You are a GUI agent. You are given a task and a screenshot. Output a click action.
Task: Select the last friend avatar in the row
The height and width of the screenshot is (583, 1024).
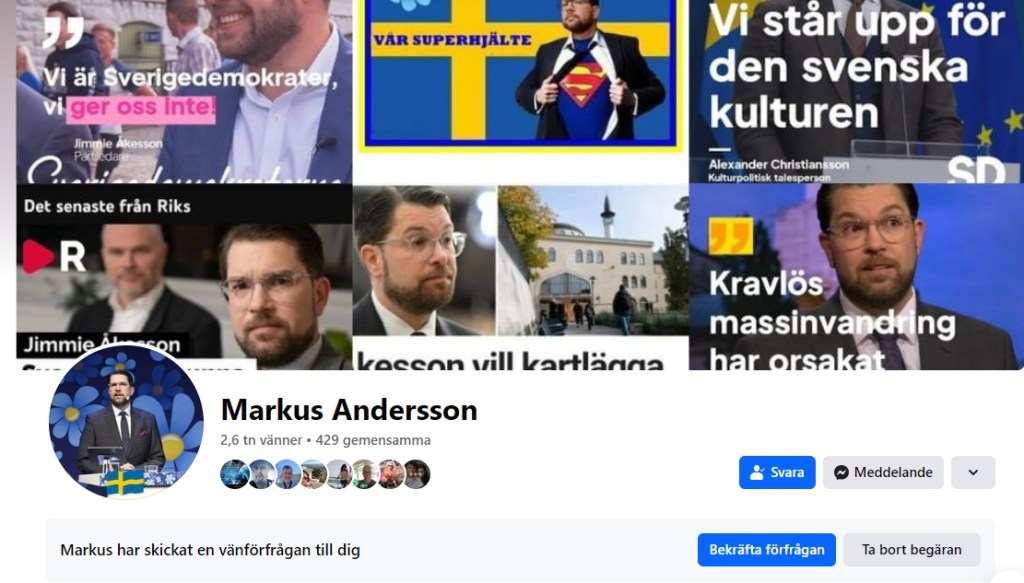[x=417, y=474]
